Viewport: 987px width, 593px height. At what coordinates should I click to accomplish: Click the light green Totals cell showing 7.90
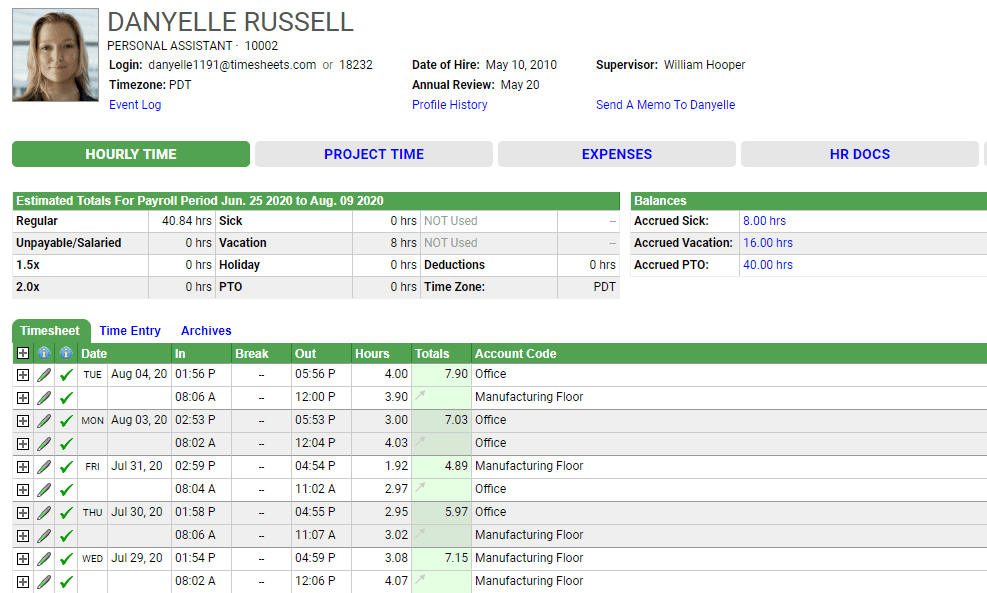(x=440, y=374)
